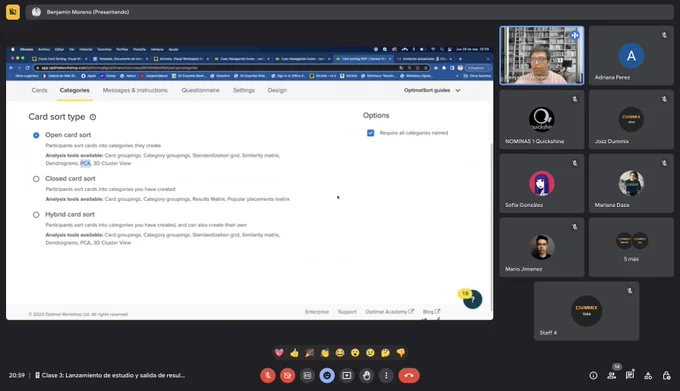Click the Support footer link

(x=347, y=312)
